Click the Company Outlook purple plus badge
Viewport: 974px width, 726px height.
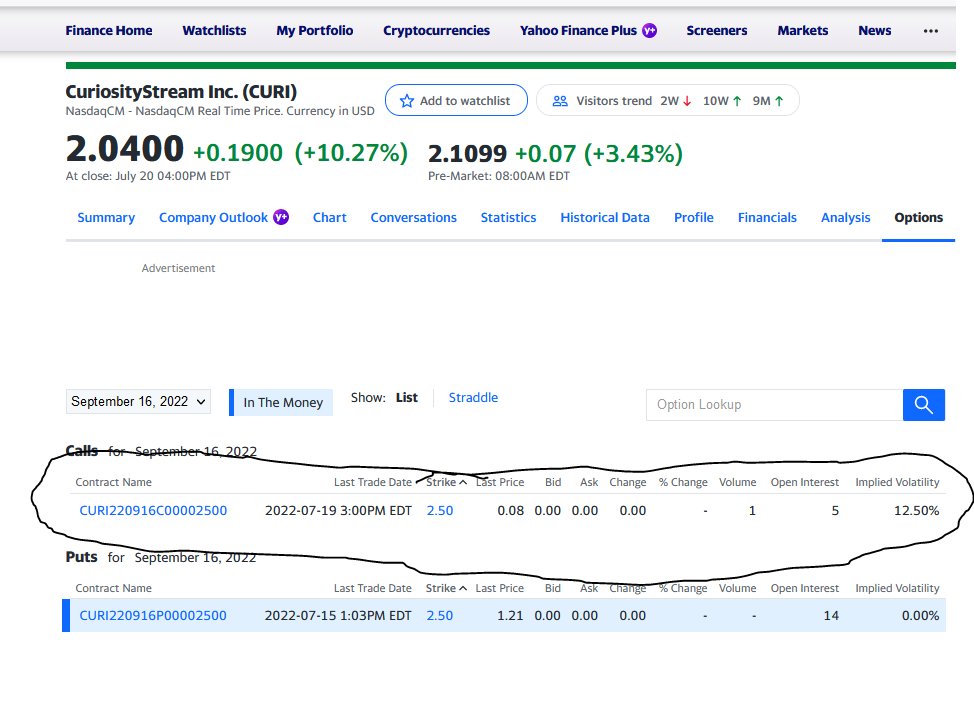[281, 217]
